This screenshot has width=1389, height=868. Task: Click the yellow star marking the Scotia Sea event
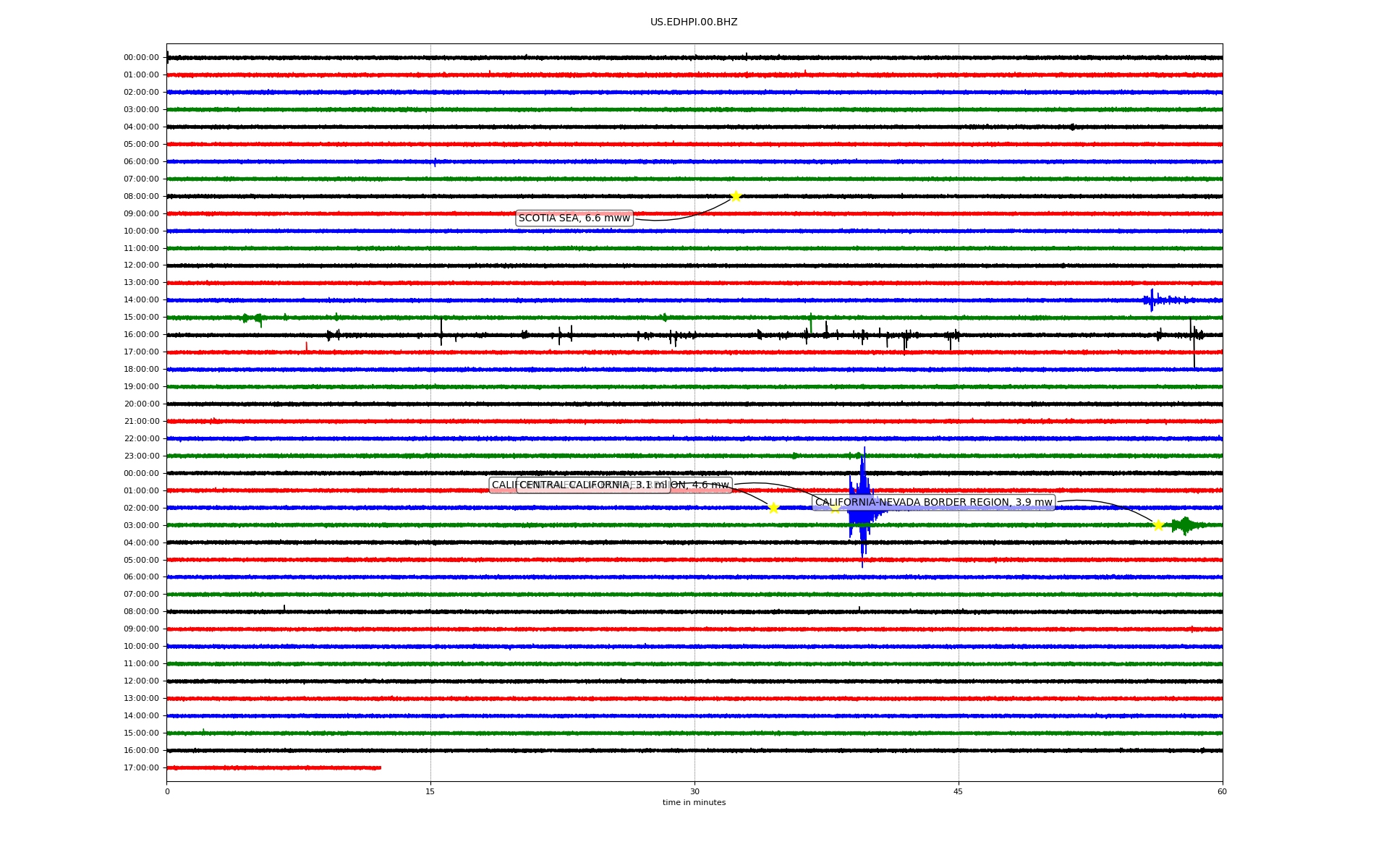click(736, 196)
